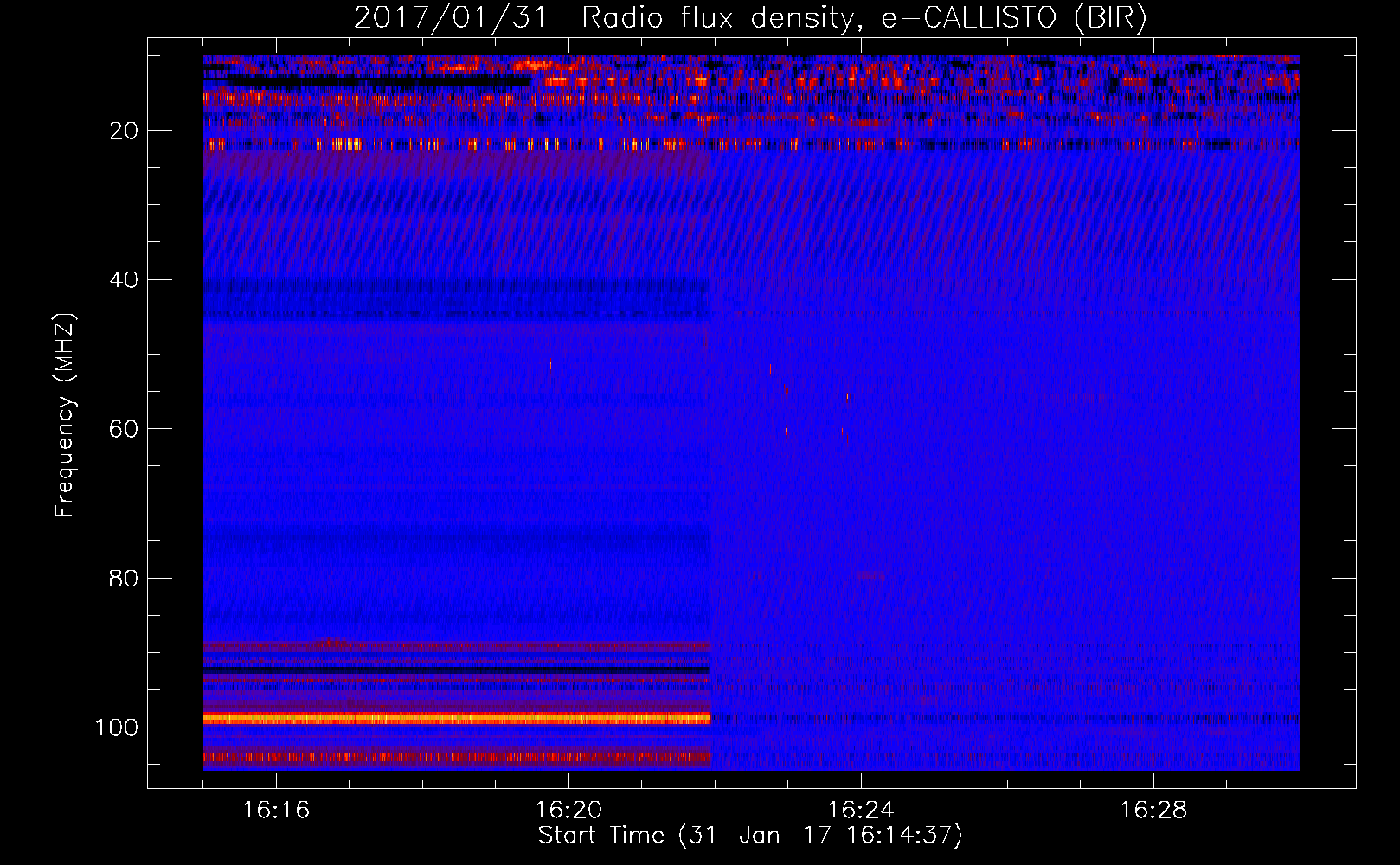Click the 60 MHz frequency tick label
1400x865 pixels.
tap(125, 429)
